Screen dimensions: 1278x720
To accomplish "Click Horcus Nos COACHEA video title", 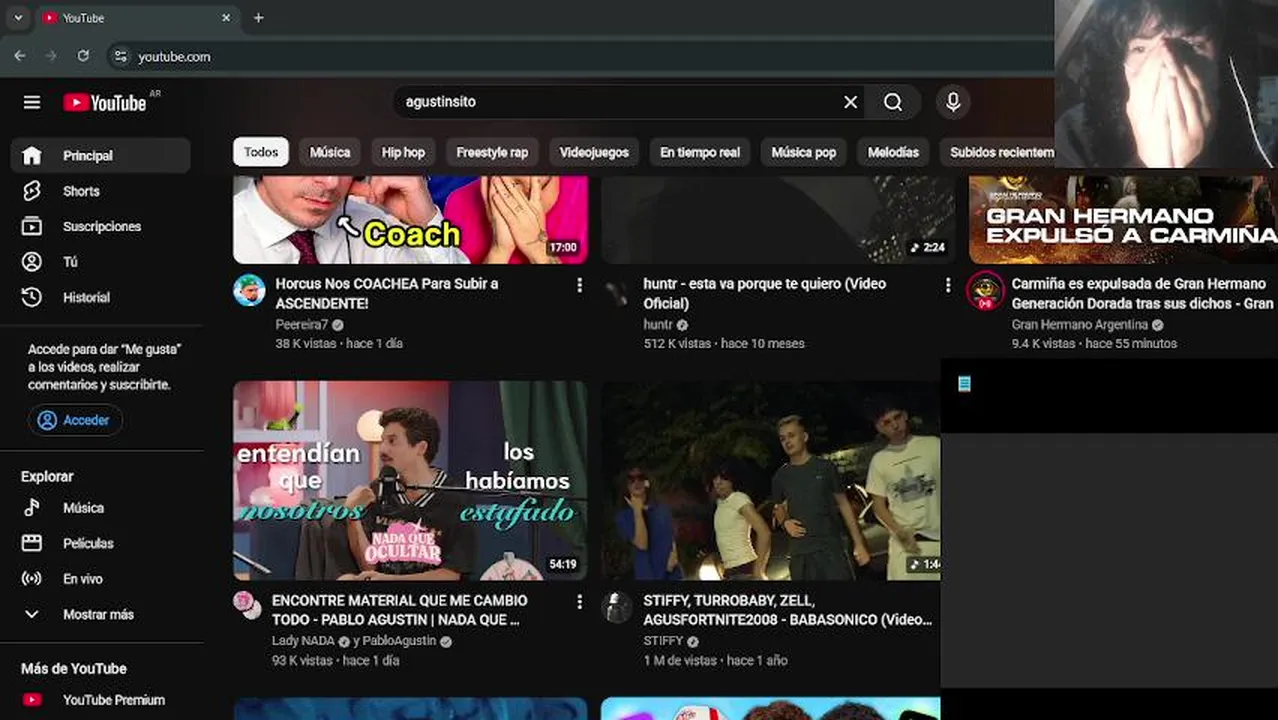I will (387, 293).
